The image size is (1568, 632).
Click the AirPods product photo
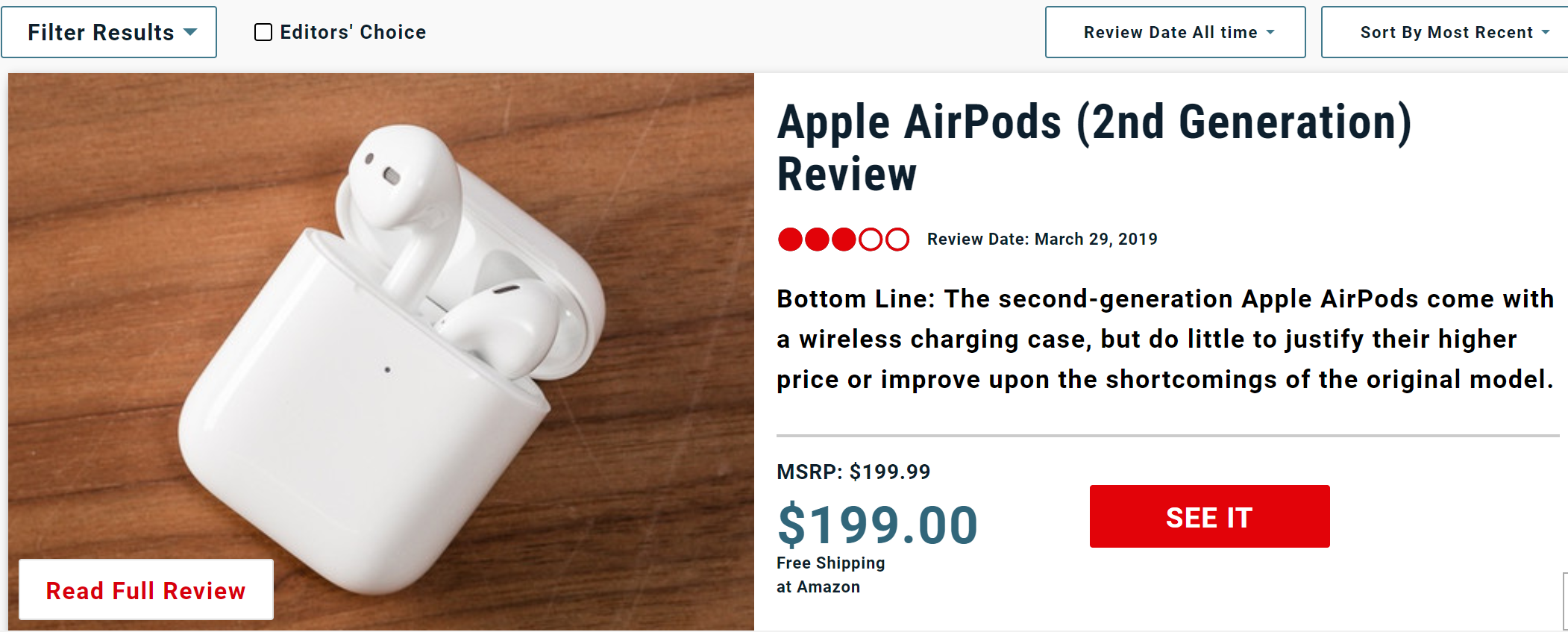(x=381, y=351)
